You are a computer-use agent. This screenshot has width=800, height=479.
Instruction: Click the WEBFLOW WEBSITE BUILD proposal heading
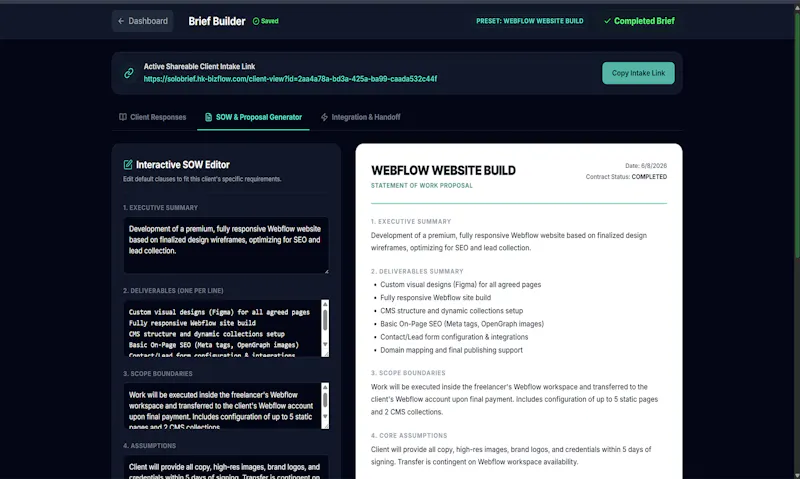[443, 170]
